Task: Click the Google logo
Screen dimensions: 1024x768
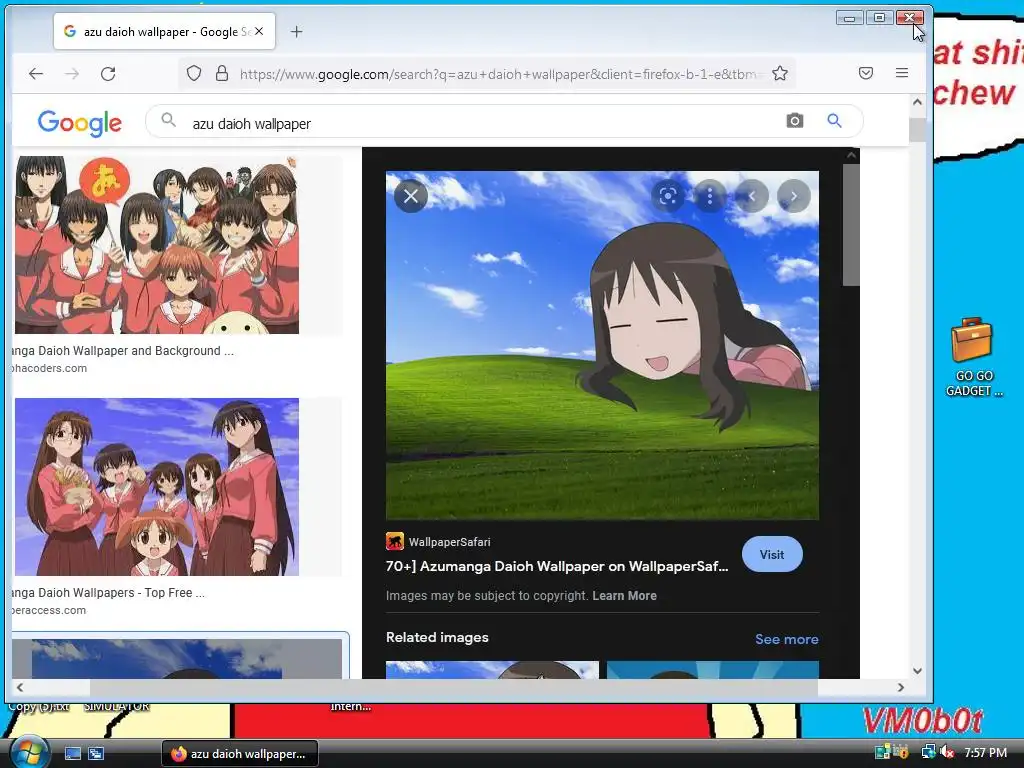Action: [x=80, y=122]
